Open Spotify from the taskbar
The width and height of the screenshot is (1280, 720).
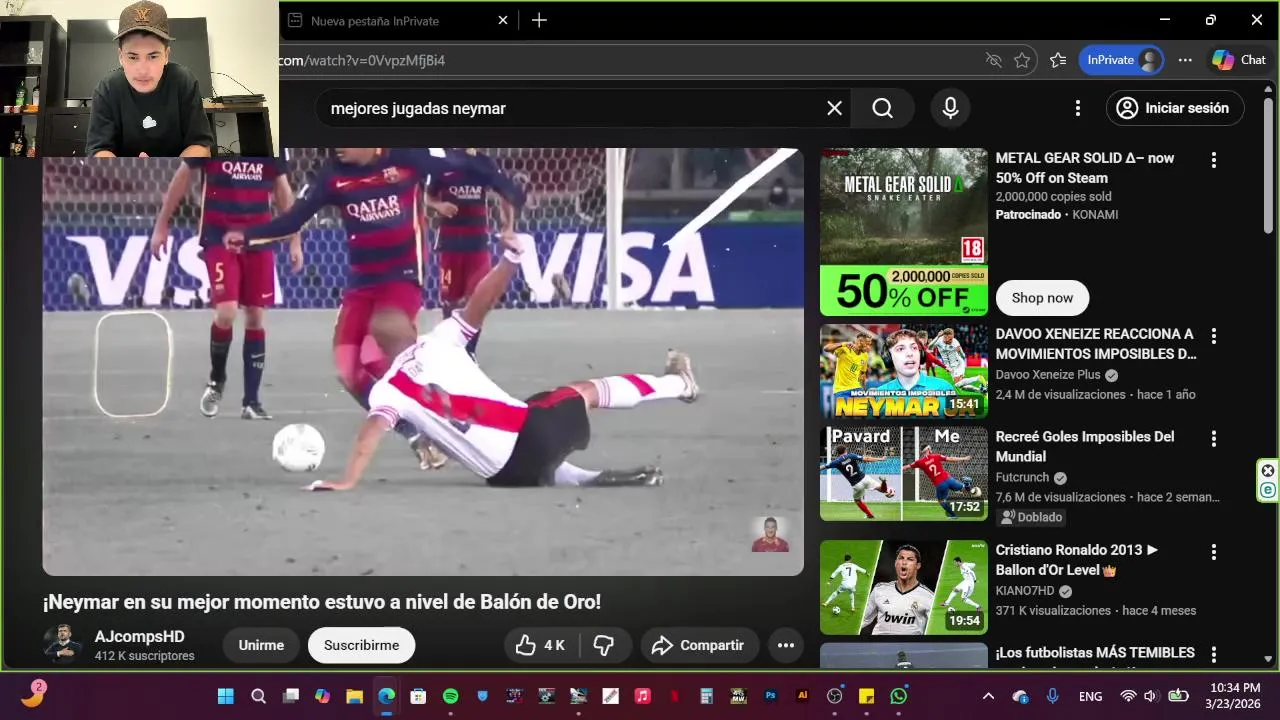(x=450, y=696)
